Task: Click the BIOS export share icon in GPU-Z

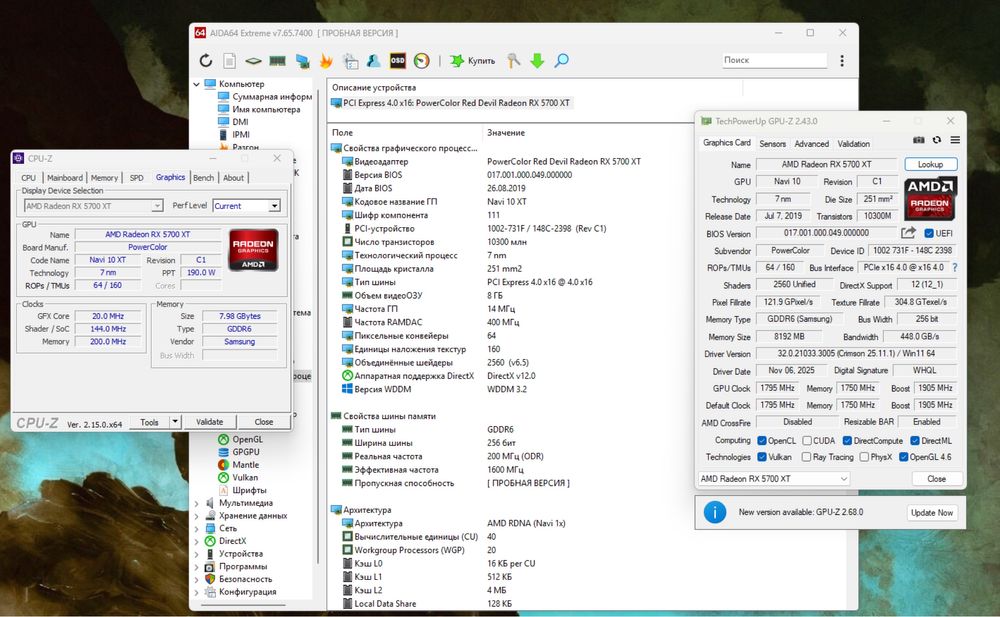Action: (x=908, y=233)
